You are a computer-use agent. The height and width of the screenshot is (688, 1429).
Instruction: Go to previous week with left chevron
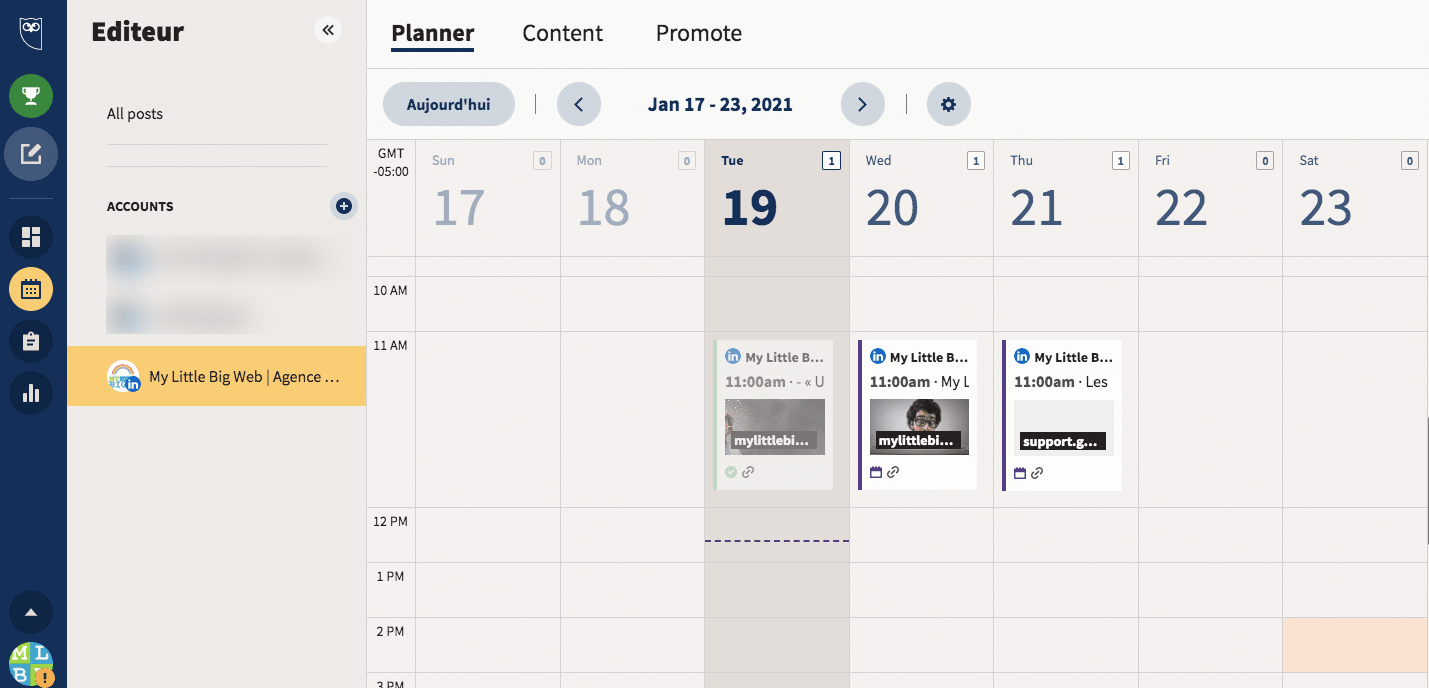[x=579, y=103]
